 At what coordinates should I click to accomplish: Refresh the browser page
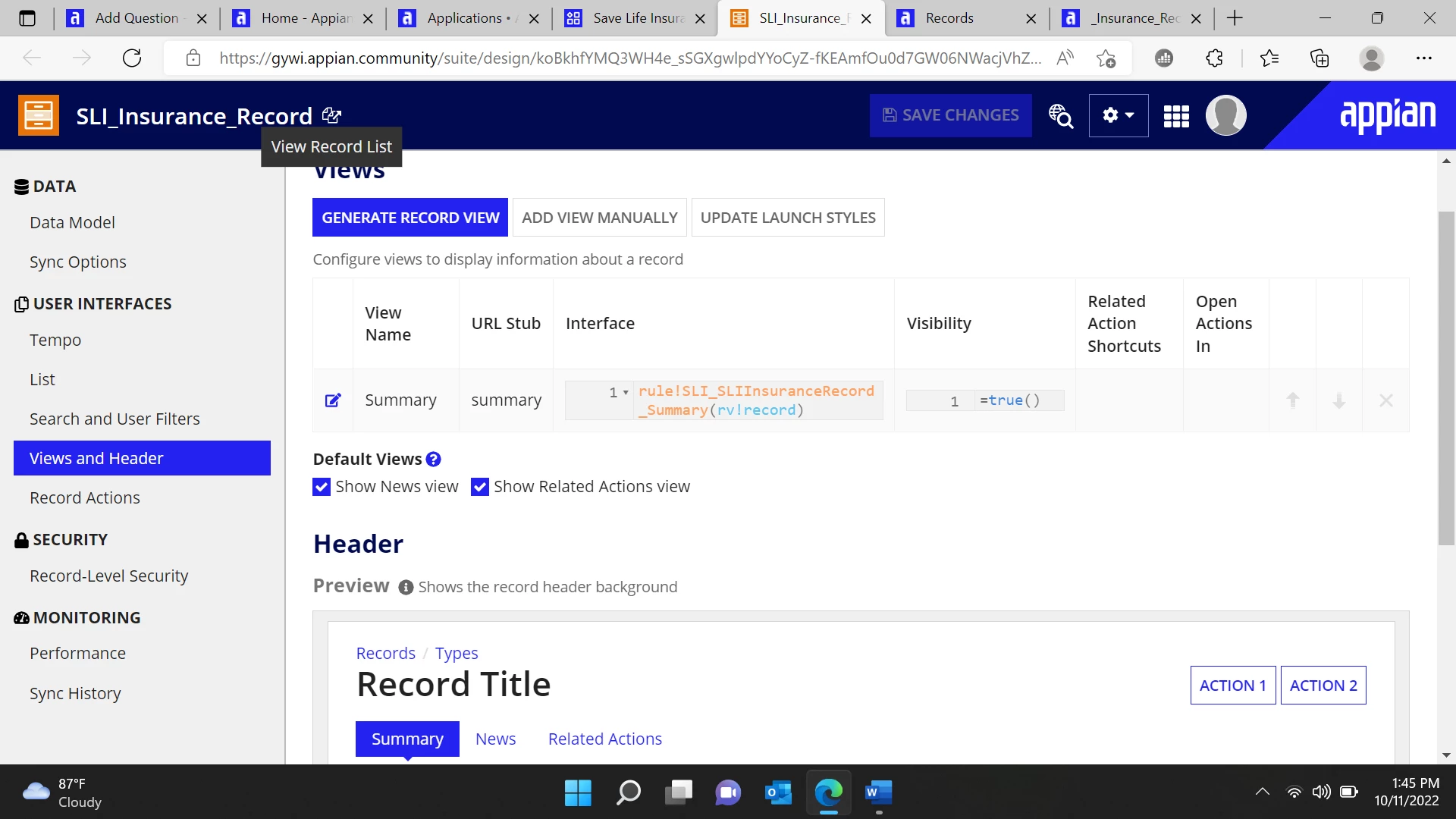132,58
